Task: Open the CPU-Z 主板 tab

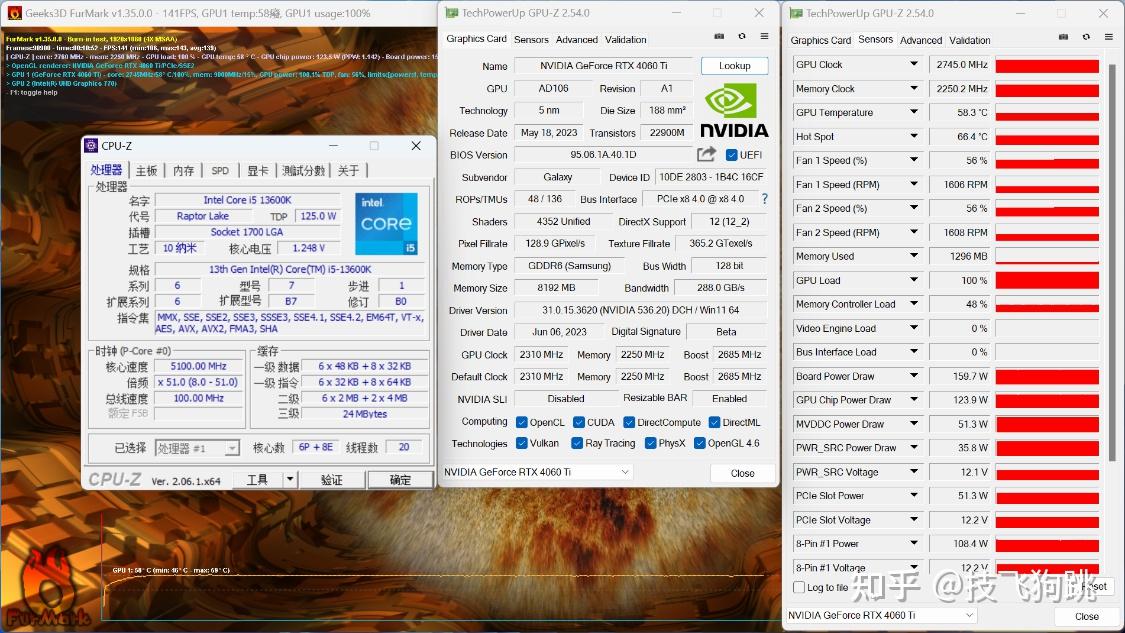Action: 146,170
